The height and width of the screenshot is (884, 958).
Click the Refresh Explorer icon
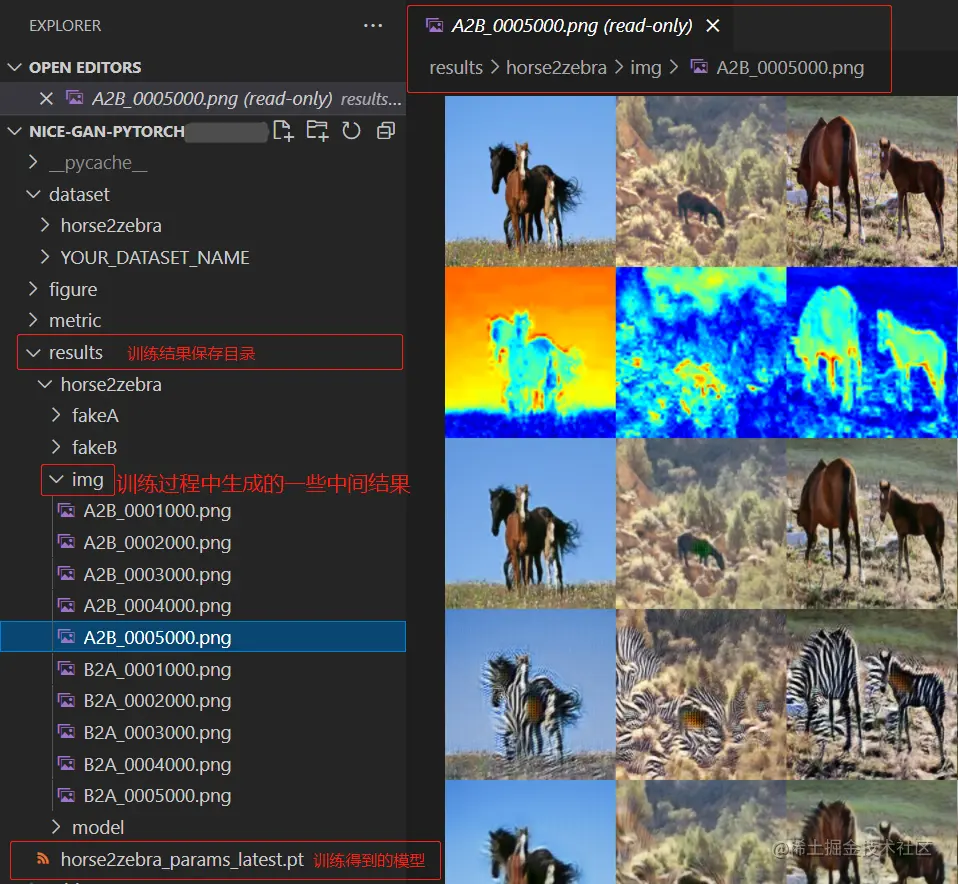point(351,131)
